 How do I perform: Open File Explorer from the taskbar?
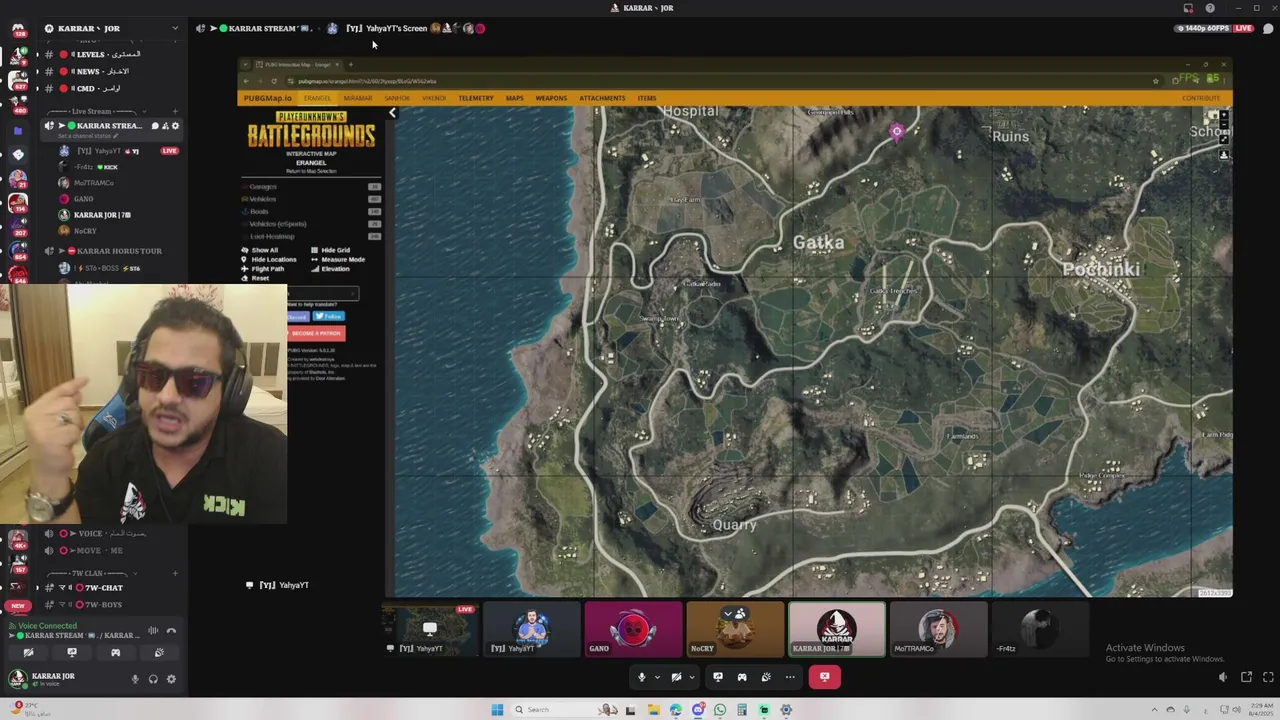653,710
